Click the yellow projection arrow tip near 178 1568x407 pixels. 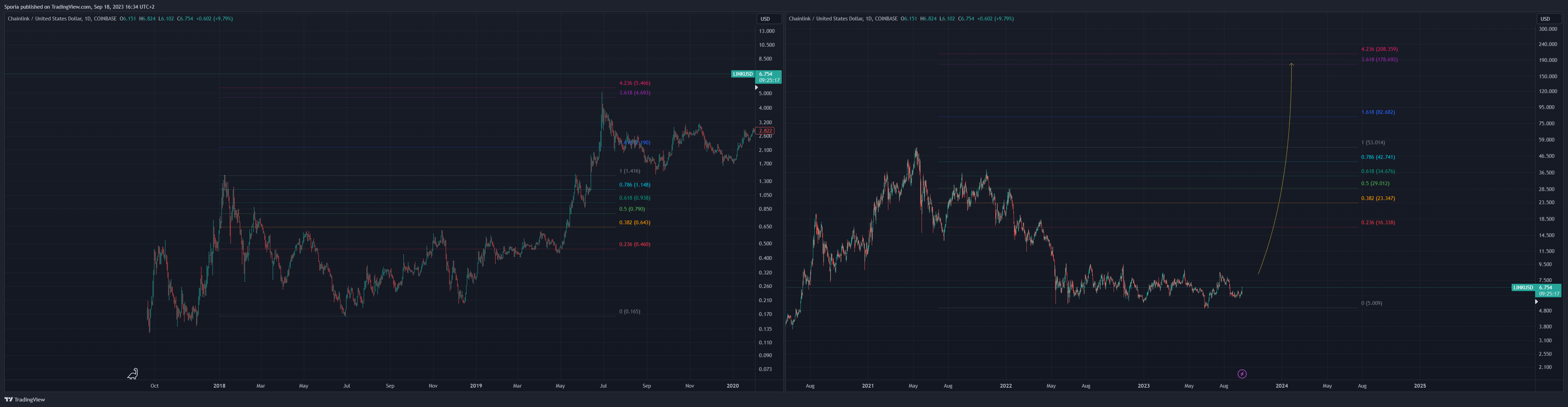click(1291, 64)
